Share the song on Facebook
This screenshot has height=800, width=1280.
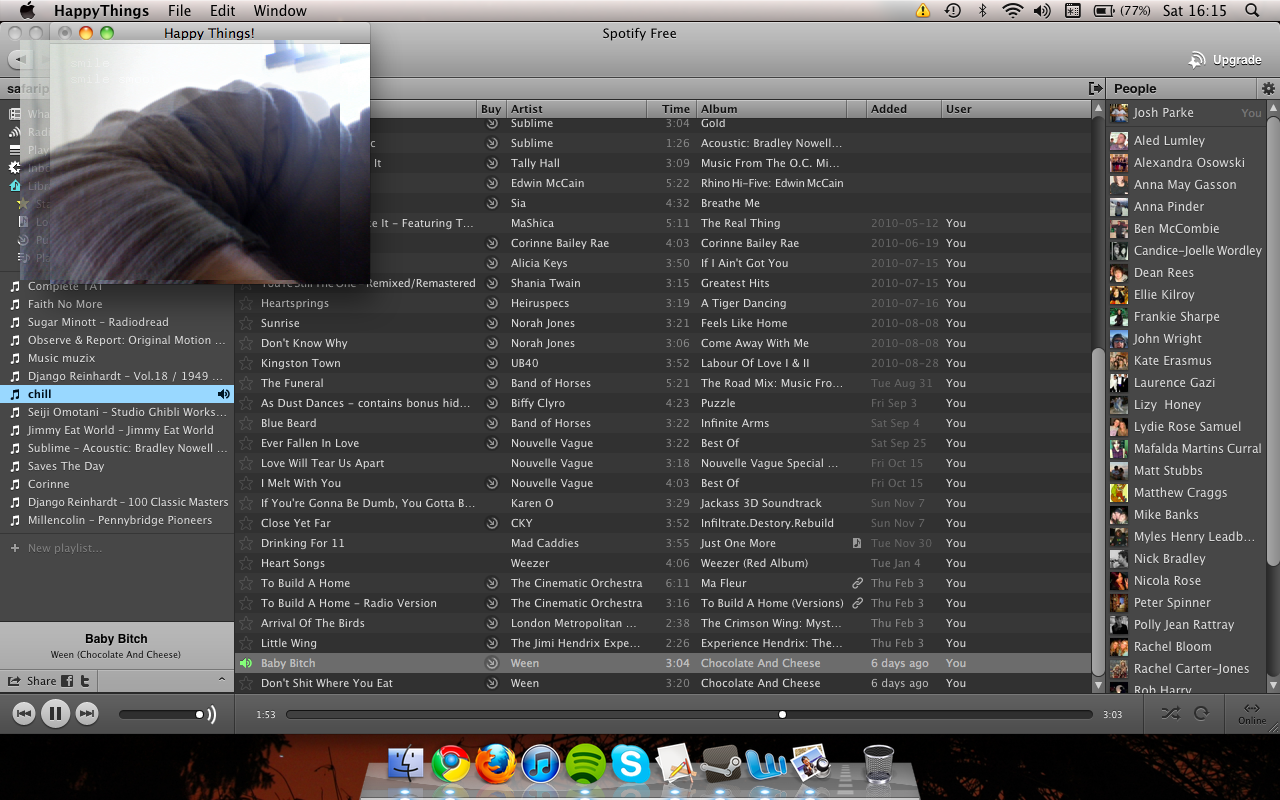tap(68, 681)
